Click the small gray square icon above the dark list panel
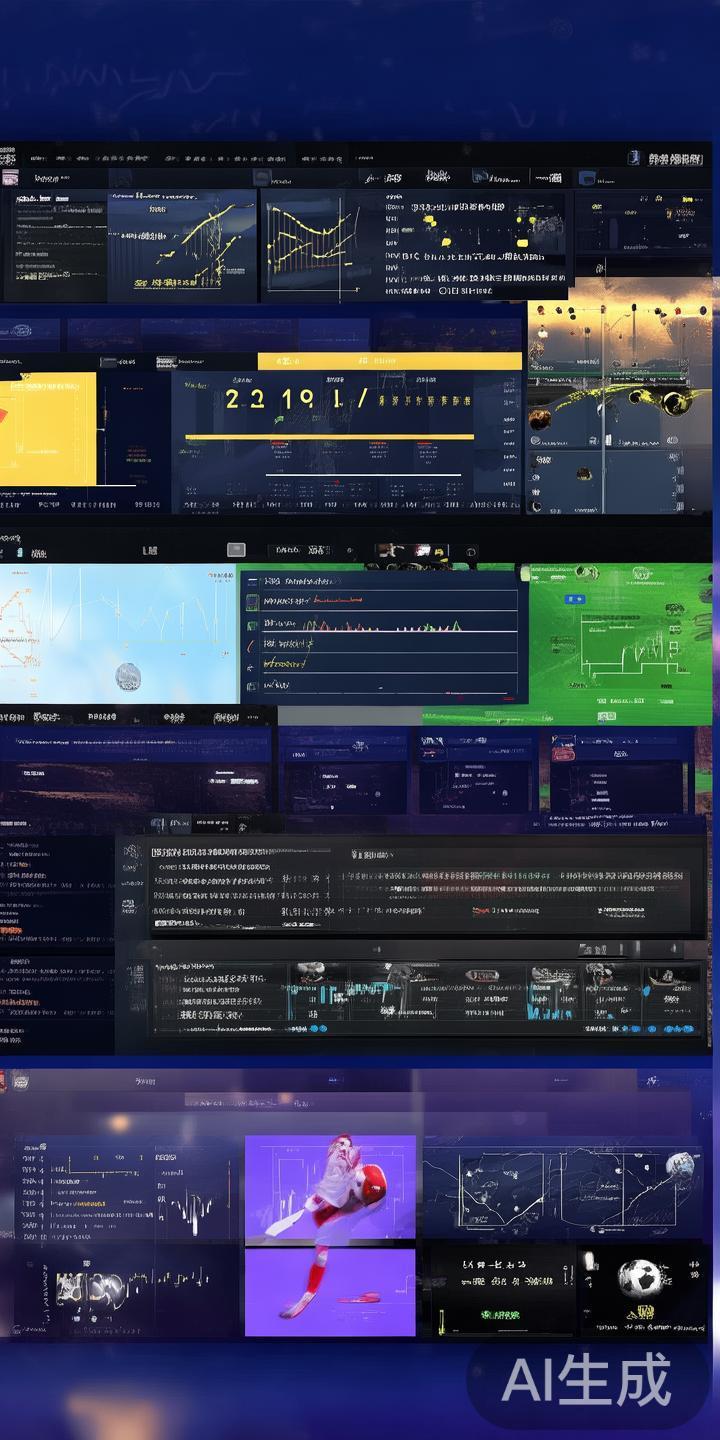 (236, 549)
